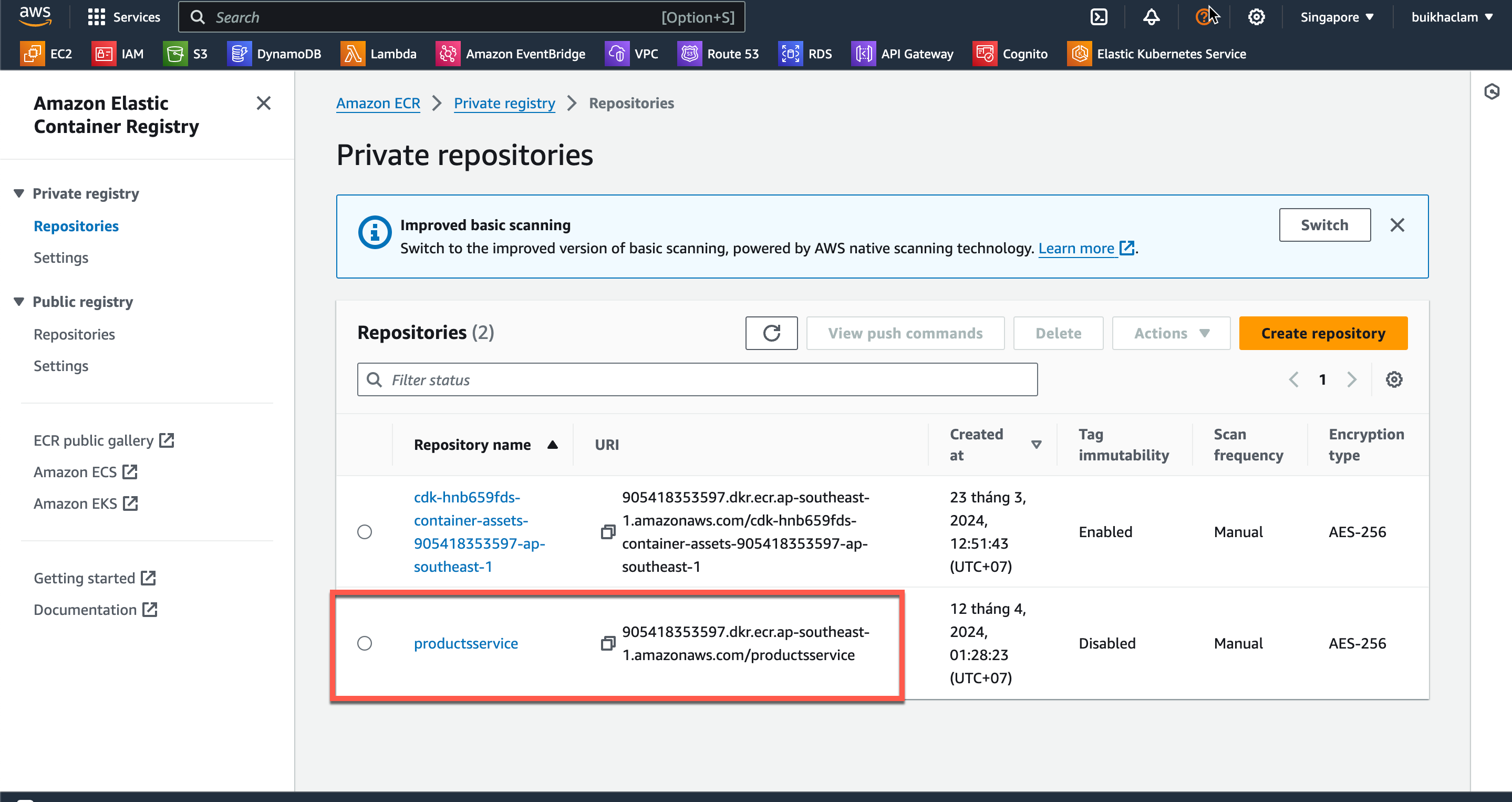The width and height of the screenshot is (1512, 802).
Task: Select the productsservice repository radio button
Action: [x=365, y=643]
